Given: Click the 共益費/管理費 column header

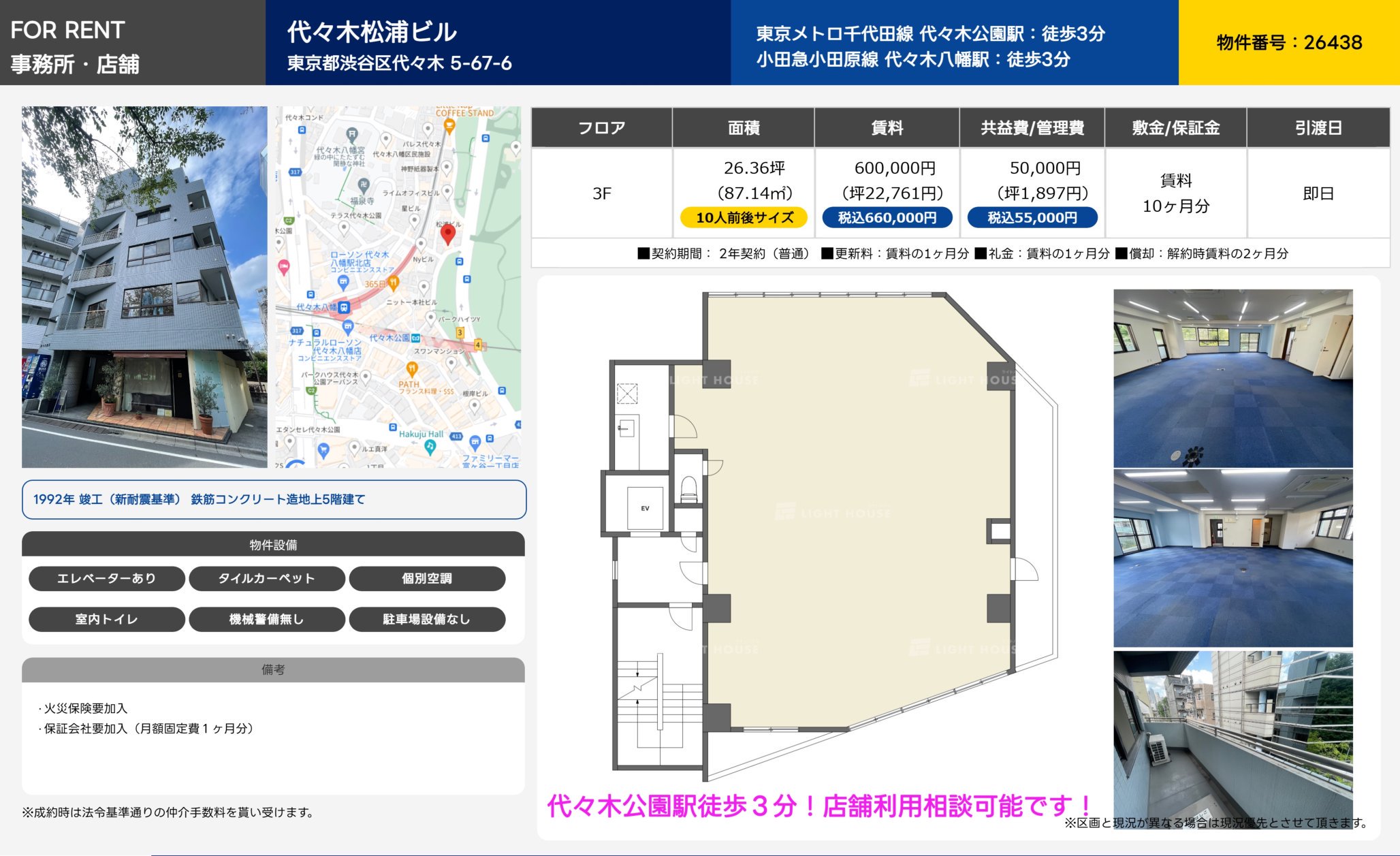Looking at the screenshot, I should tap(1032, 127).
